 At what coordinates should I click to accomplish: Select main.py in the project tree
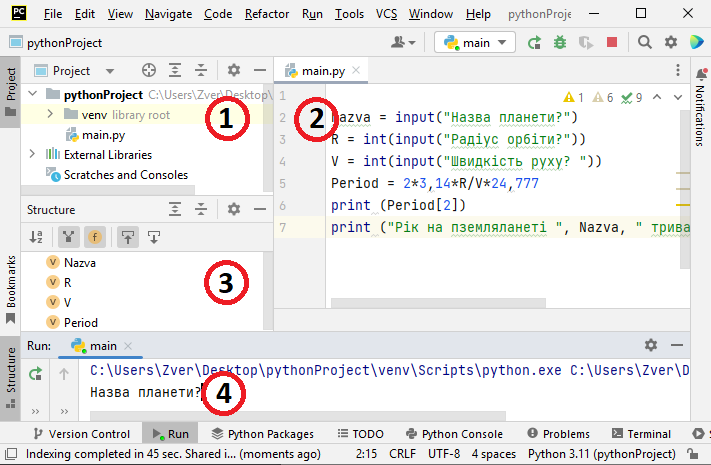103,135
